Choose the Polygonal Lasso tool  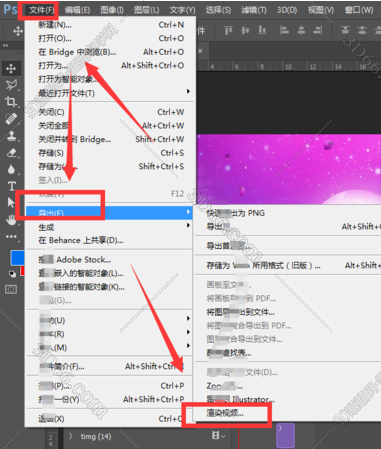(11, 85)
